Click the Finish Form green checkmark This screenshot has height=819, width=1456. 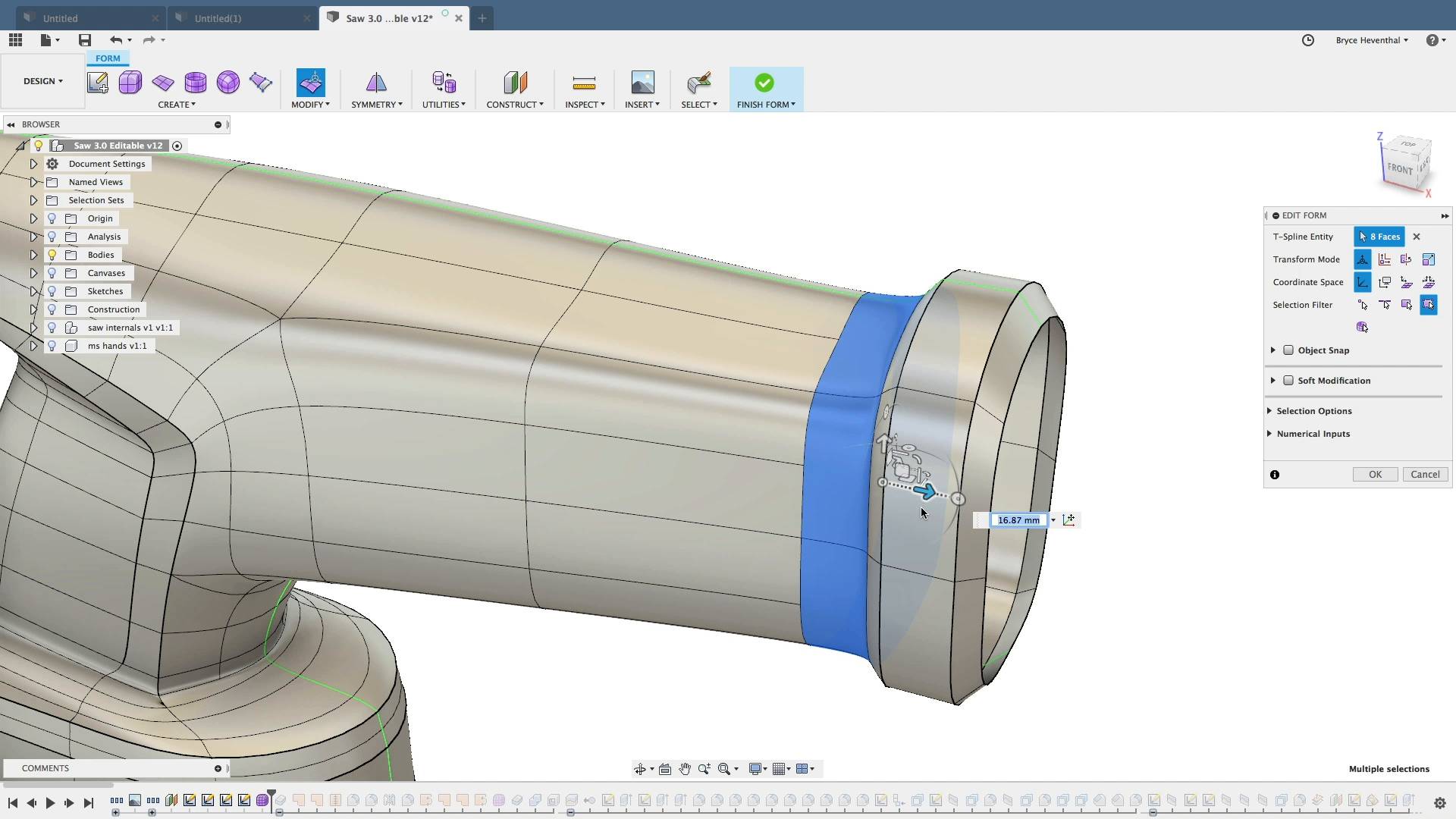click(764, 83)
